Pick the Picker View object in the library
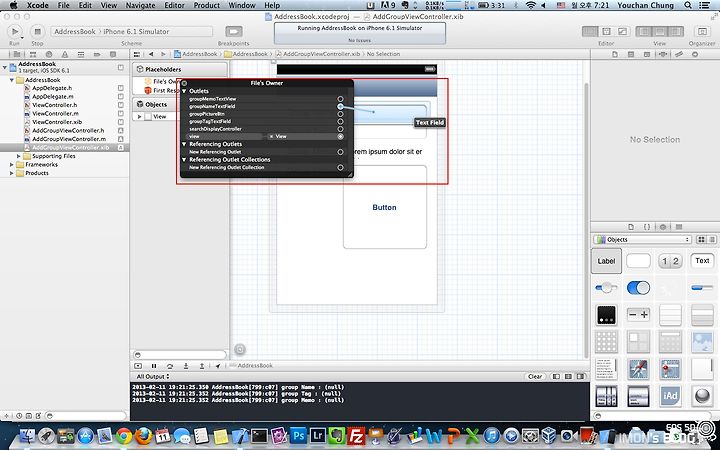 (x=606, y=396)
